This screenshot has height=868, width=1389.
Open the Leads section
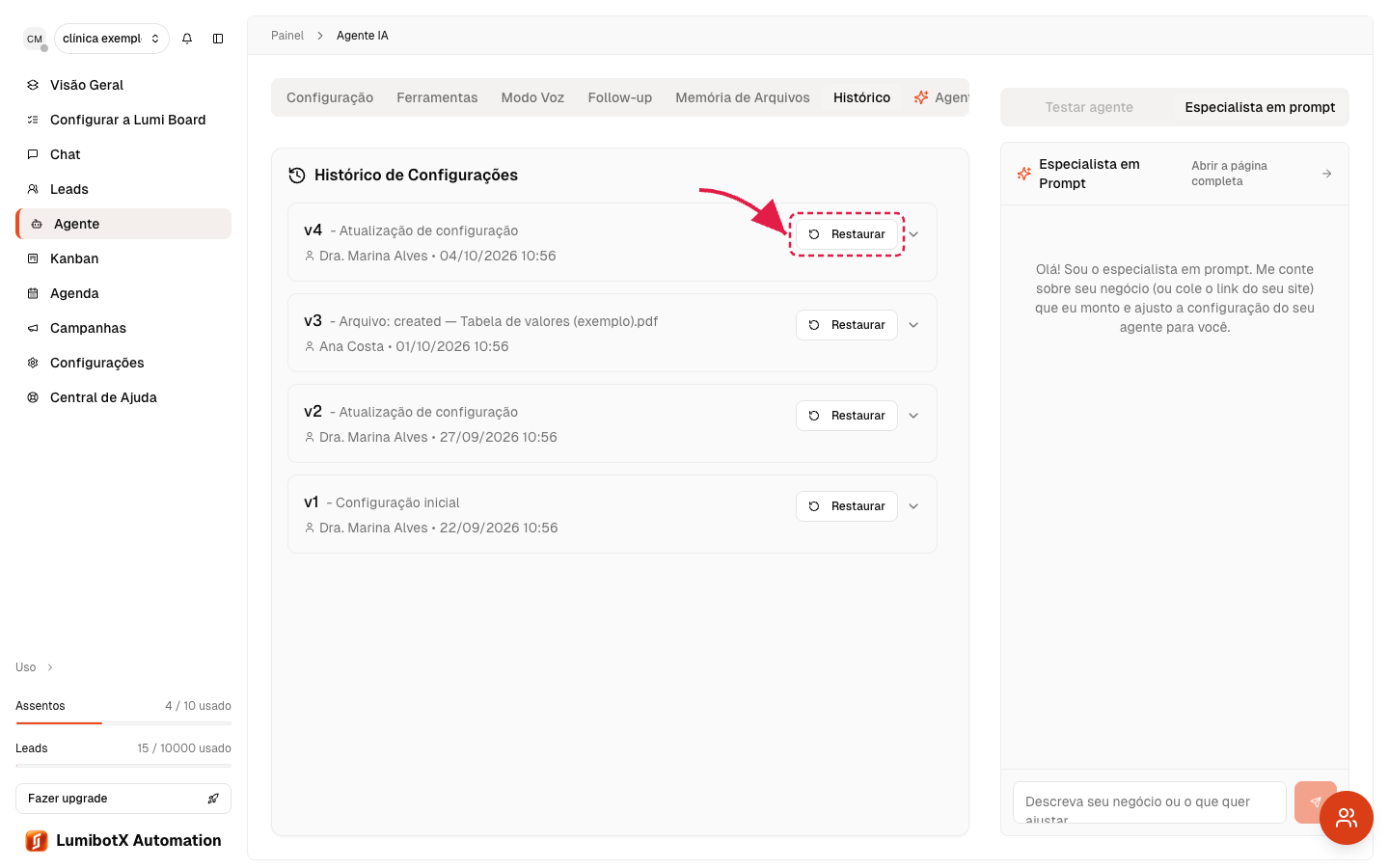[x=123, y=189]
